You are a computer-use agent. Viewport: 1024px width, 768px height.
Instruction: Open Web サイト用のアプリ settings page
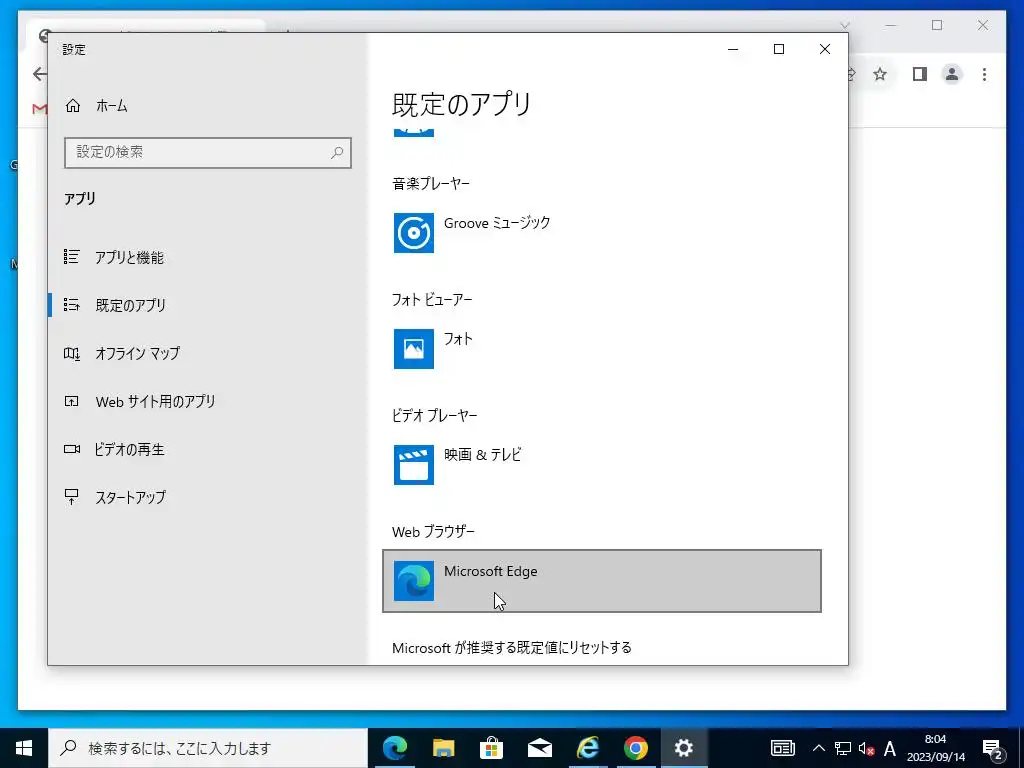click(x=208, y=401)
